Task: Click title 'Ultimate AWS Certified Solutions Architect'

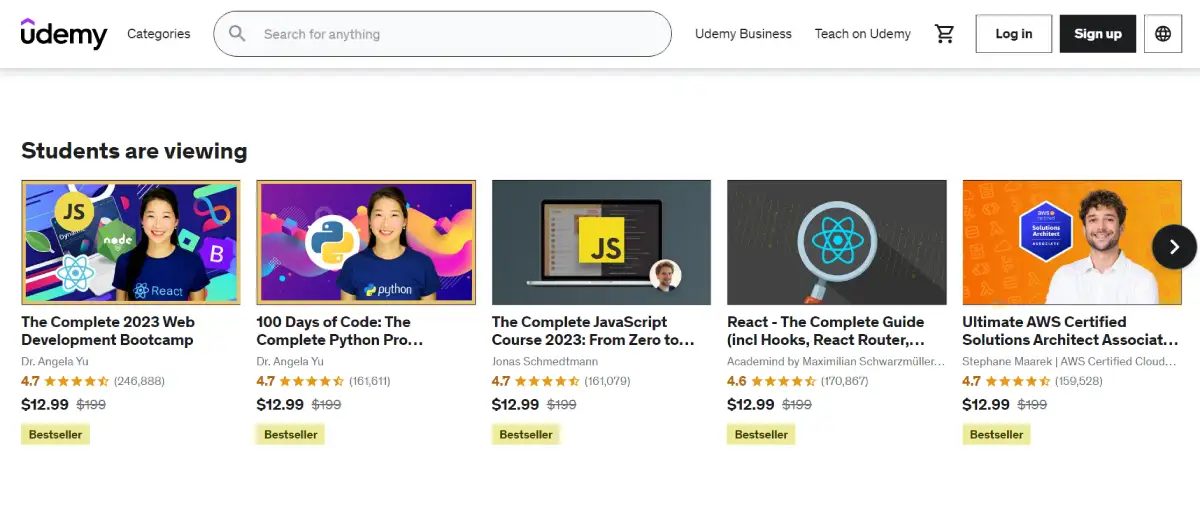Action: point(1070,331)
